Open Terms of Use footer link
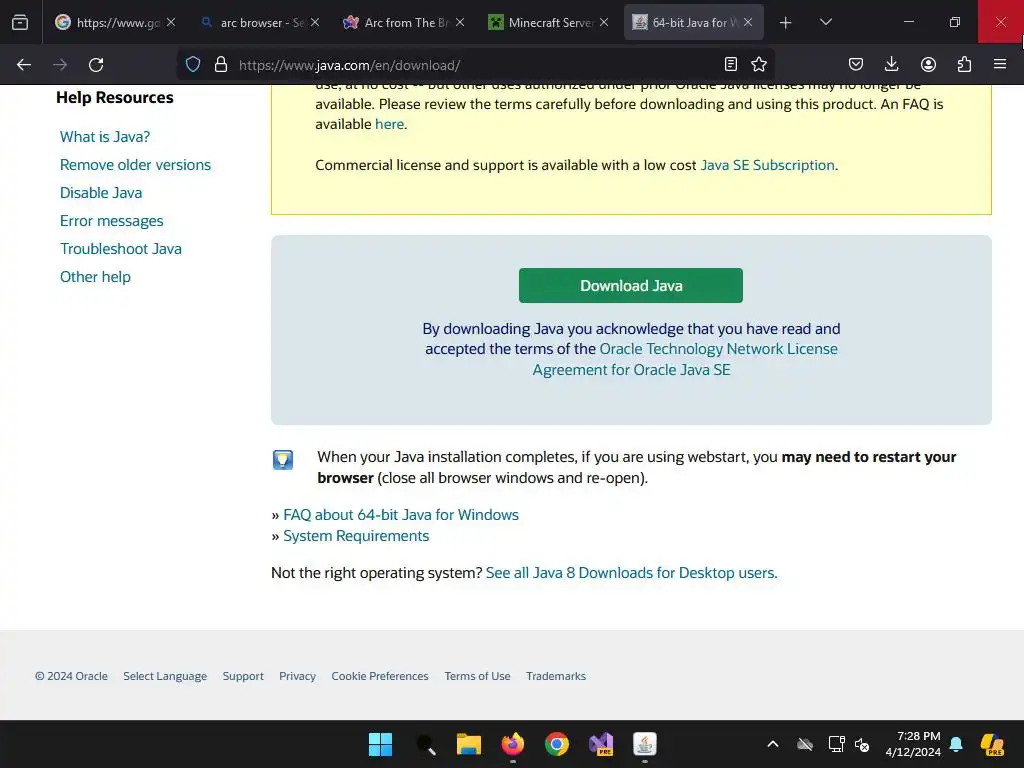The height and width of the screenshot is (768, 1024). tap(477, 676)
